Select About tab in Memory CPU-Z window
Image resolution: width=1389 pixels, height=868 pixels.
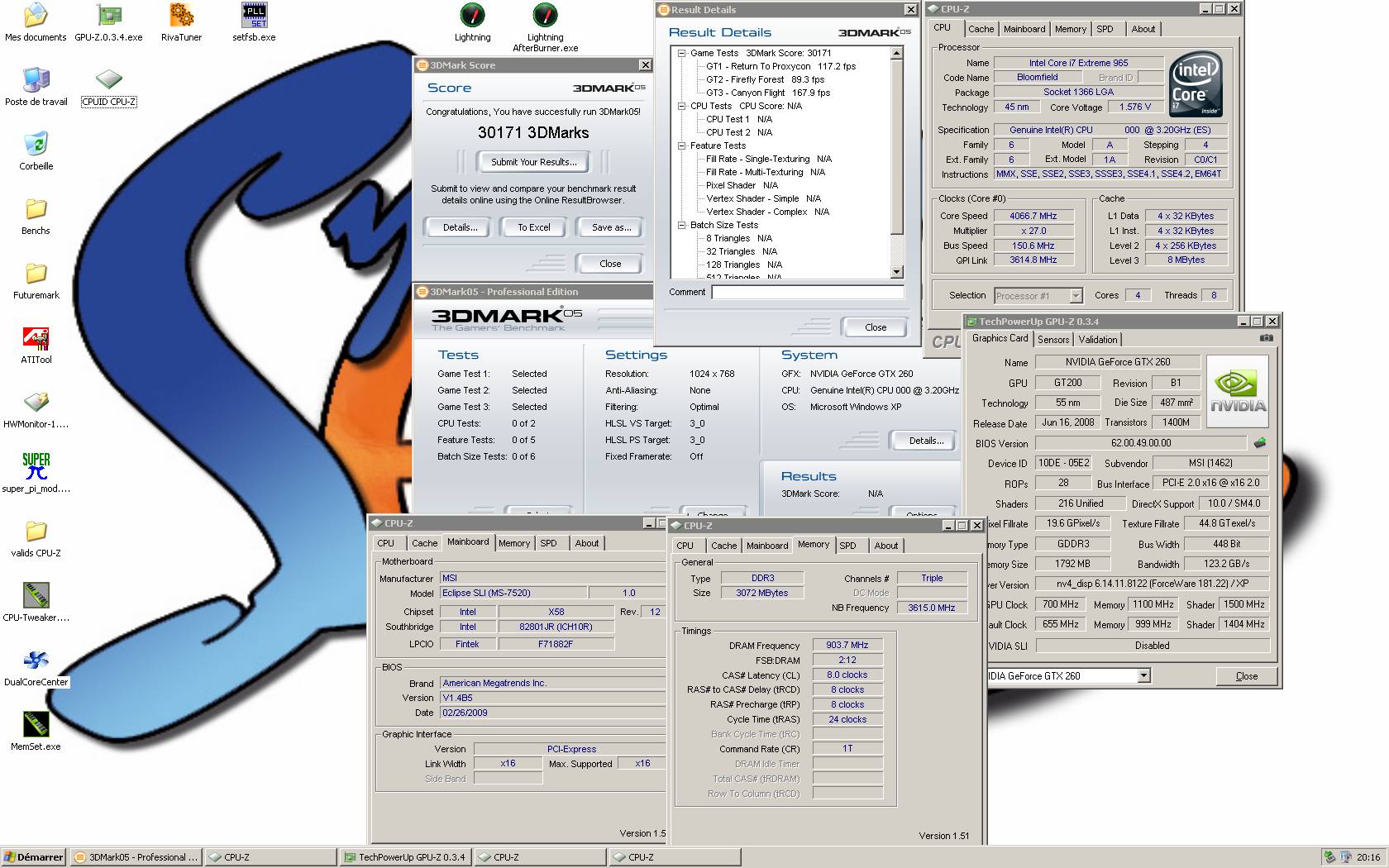(886, 546)
